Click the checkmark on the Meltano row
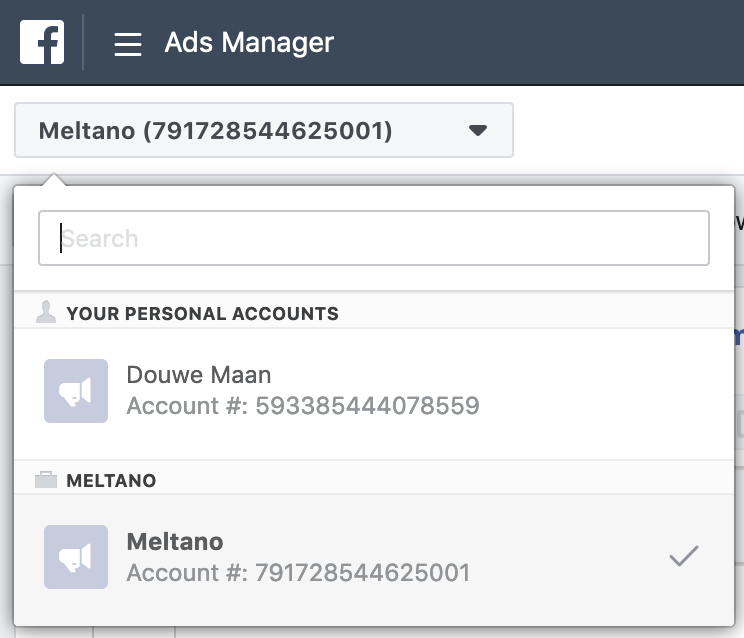The width and height of the screenshot is (744, 638). click(x=684, y=557)
